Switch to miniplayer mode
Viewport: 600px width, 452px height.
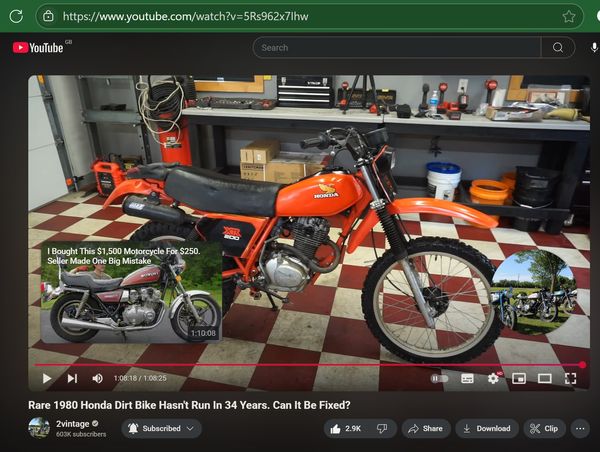click(519, 379)
